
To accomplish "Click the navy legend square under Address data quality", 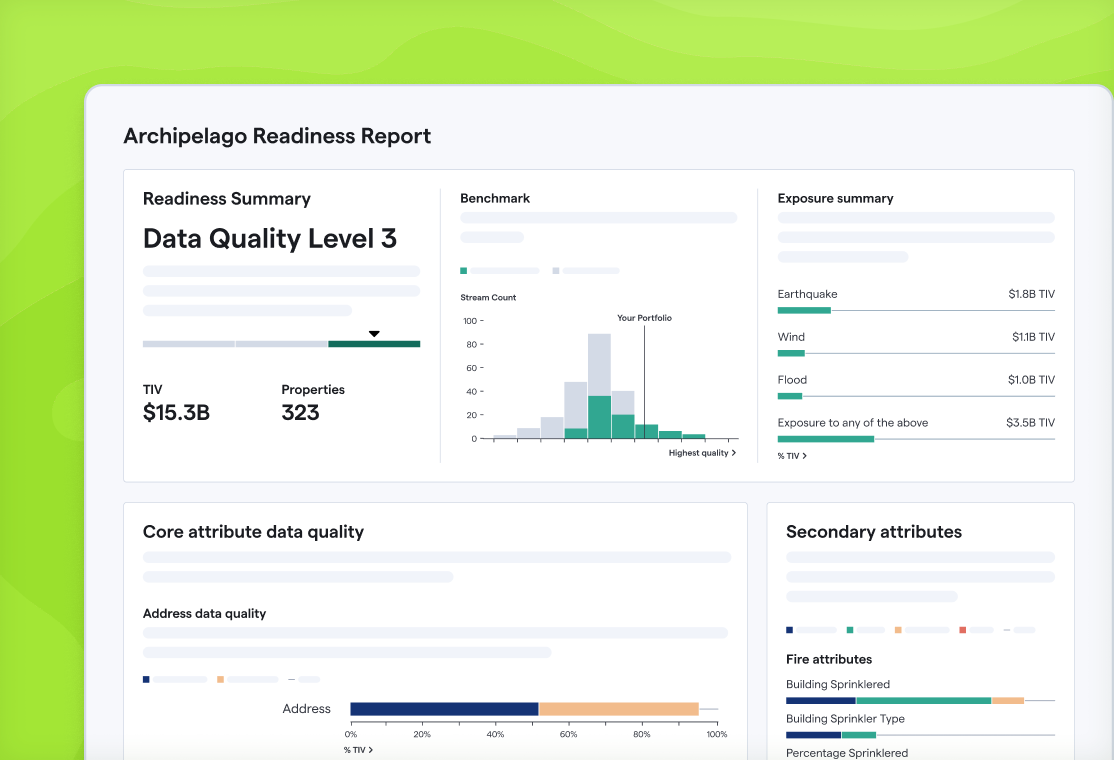I will click(x=146, y=680).
